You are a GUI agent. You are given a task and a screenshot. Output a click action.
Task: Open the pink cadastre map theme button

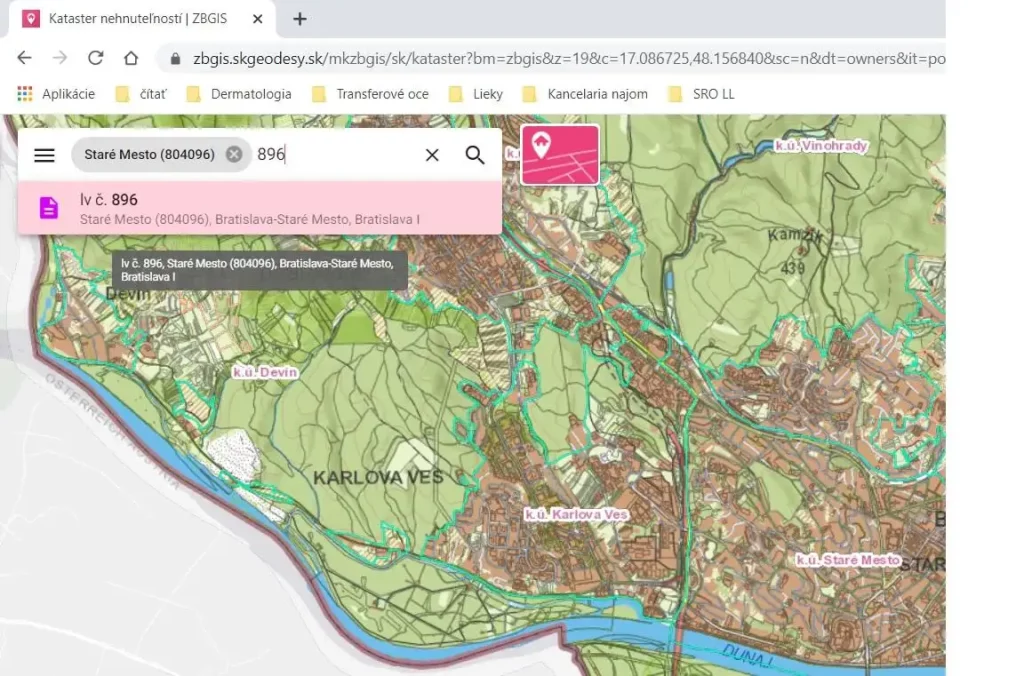click(560, 154)
